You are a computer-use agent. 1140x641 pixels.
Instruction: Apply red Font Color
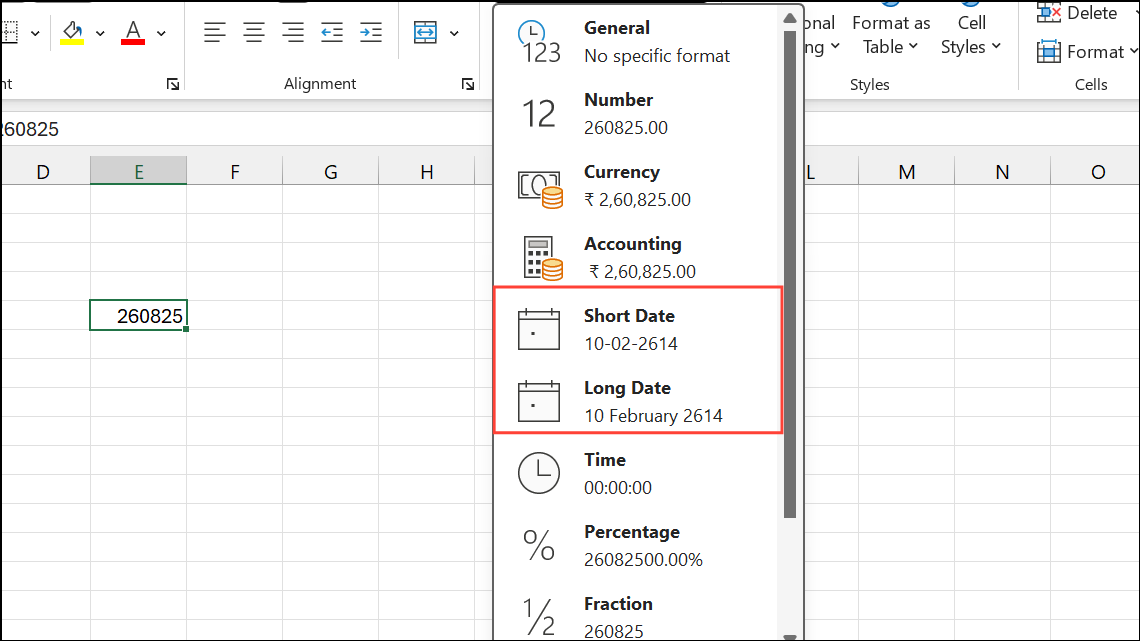click(133, 31)
